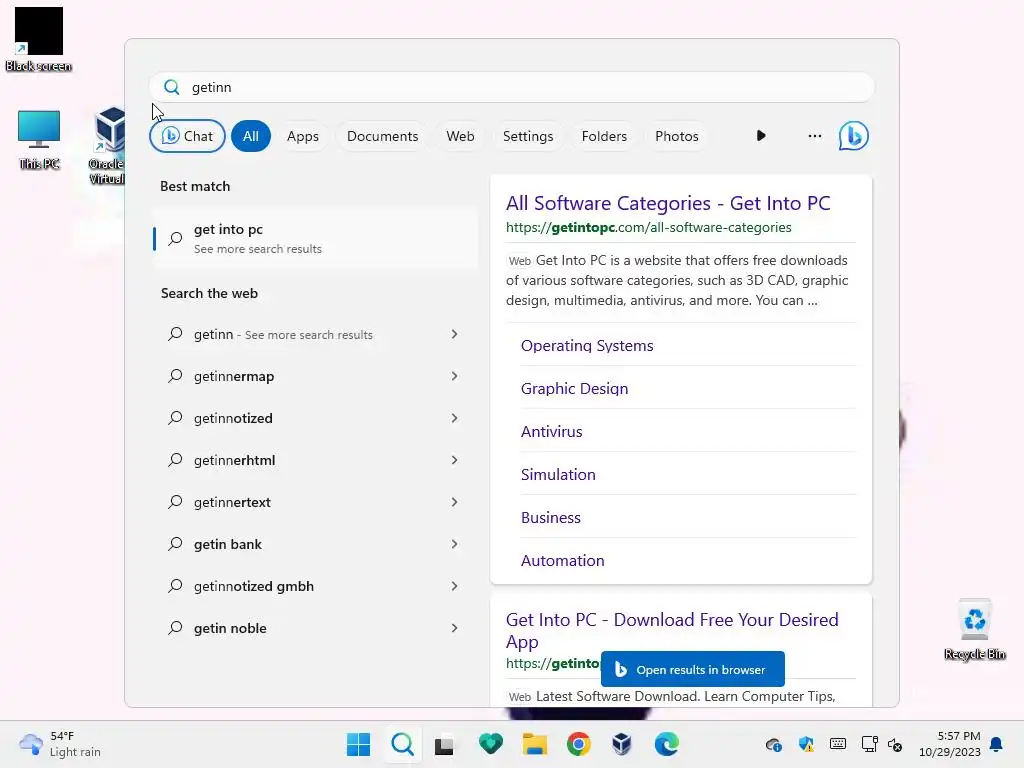Open getintopc.com/all-software-categories URL
Screen dimensions: 1024x768
click(x=648, y=227)
